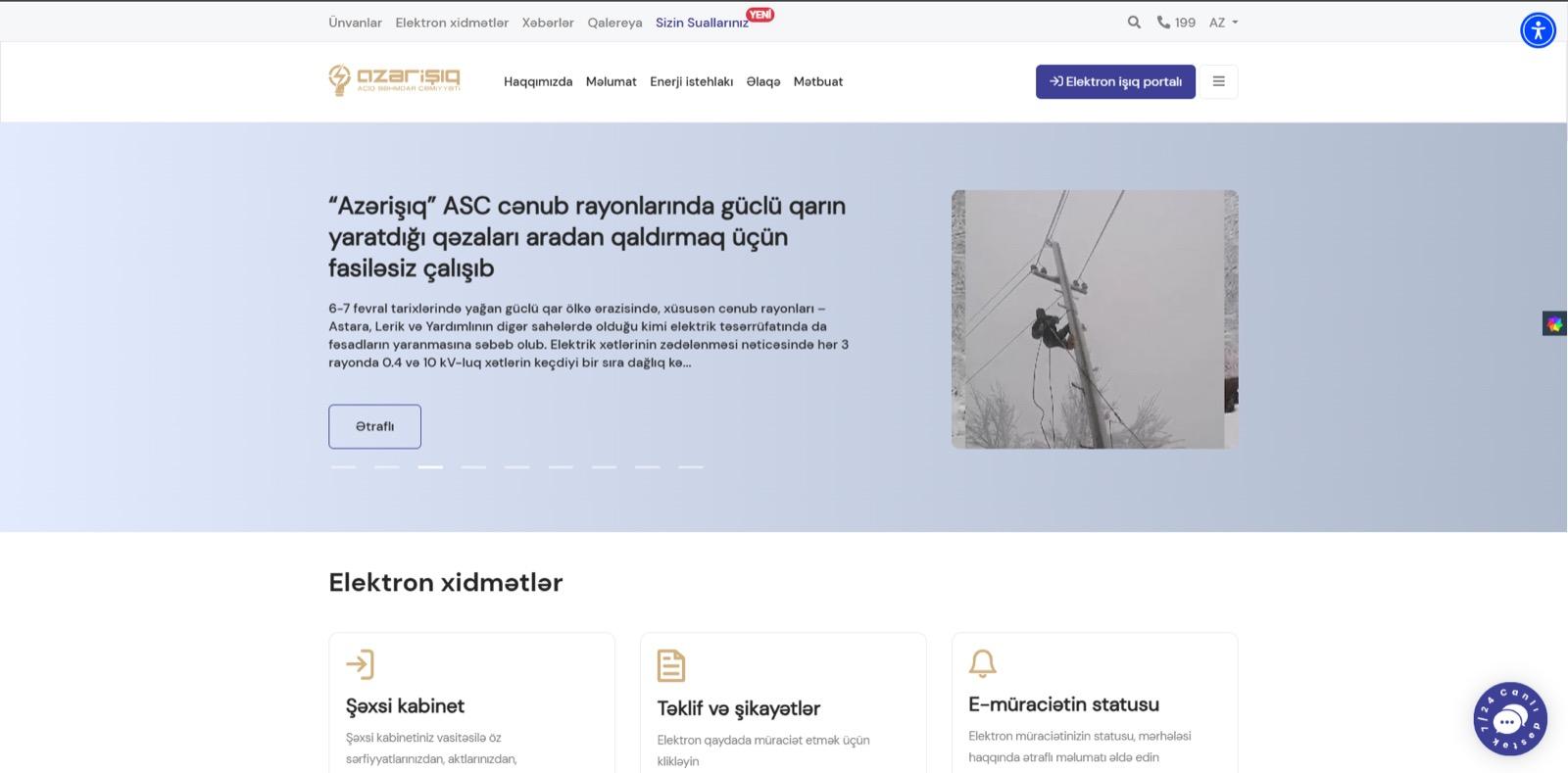Click the news headline about cənub rayonları
This screenshot has height=773, width=1568.
[x=587, y=237]
